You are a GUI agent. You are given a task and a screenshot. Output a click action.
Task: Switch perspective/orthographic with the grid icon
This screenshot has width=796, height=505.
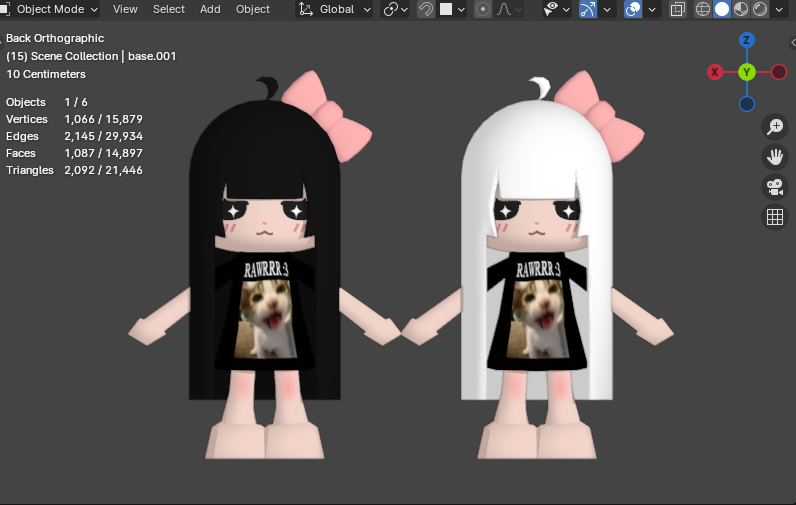pos(775,217)
